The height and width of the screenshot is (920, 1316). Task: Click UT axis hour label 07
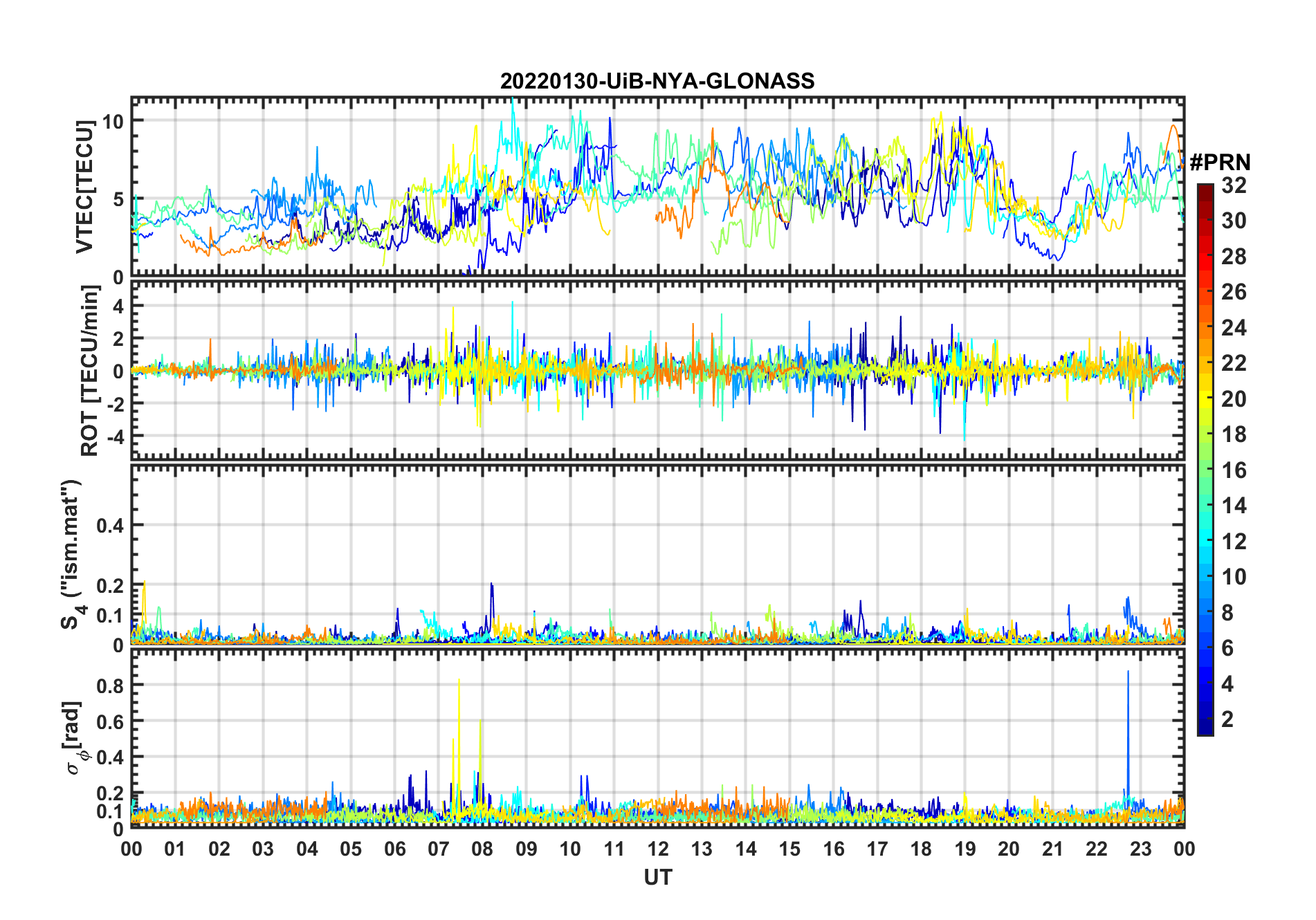(439, 849)
